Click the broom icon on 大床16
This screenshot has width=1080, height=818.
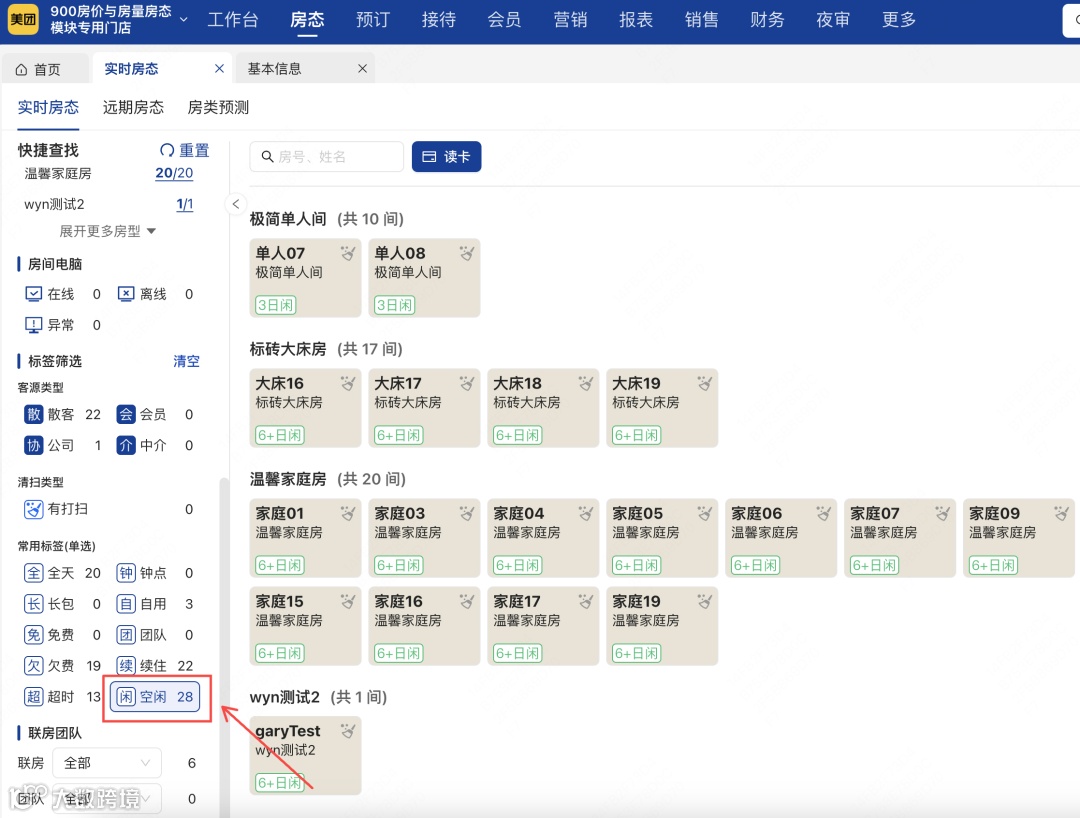348,383
